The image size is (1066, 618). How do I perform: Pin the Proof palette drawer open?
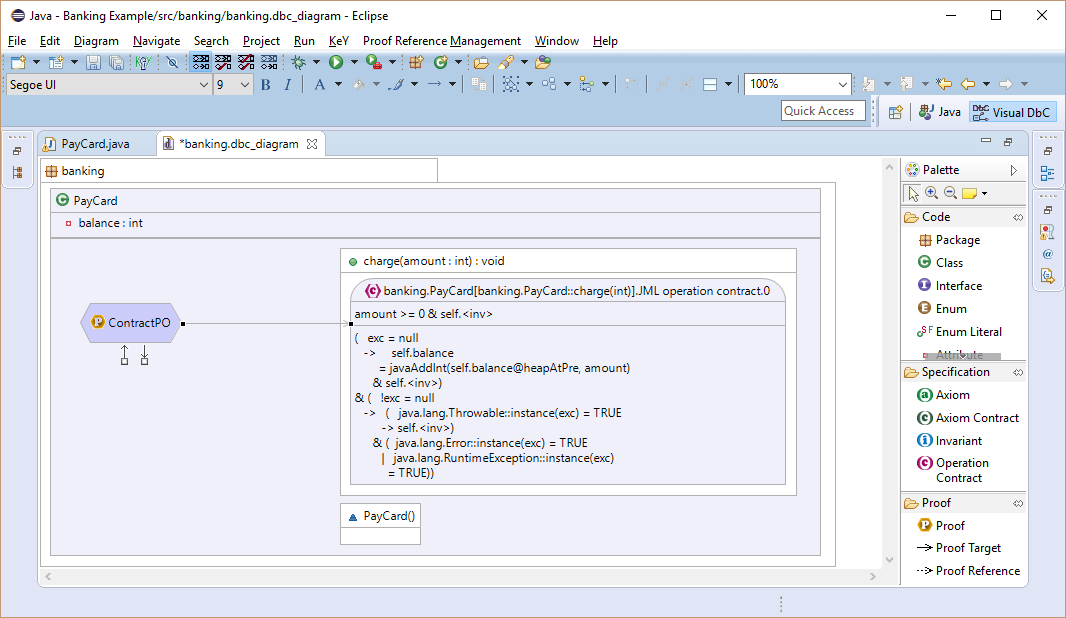coord(1018,504)
